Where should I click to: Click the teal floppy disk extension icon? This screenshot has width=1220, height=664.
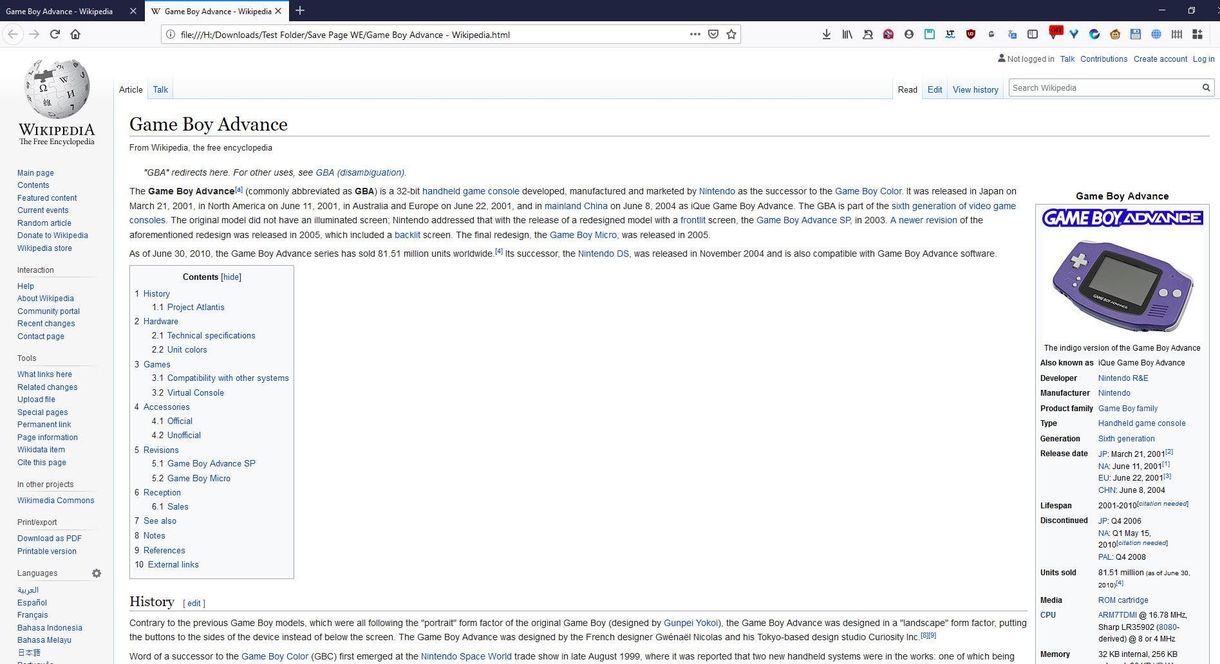point(929,34)
